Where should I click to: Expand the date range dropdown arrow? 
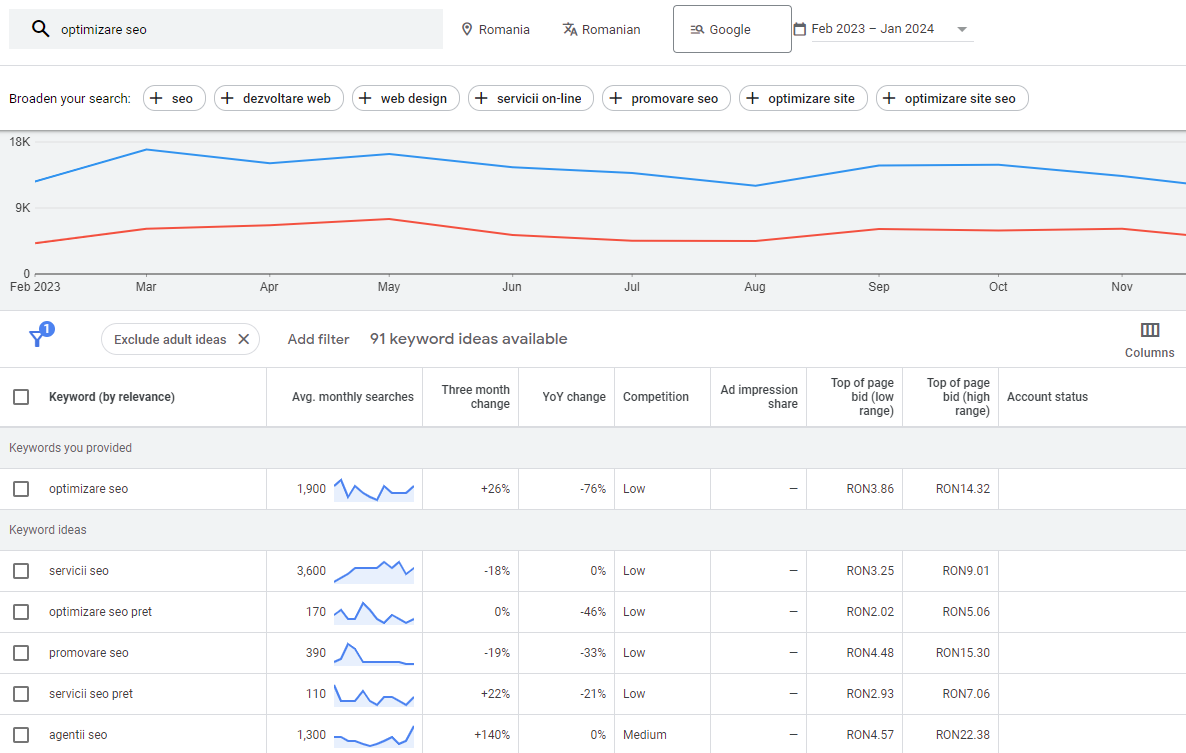962,29
